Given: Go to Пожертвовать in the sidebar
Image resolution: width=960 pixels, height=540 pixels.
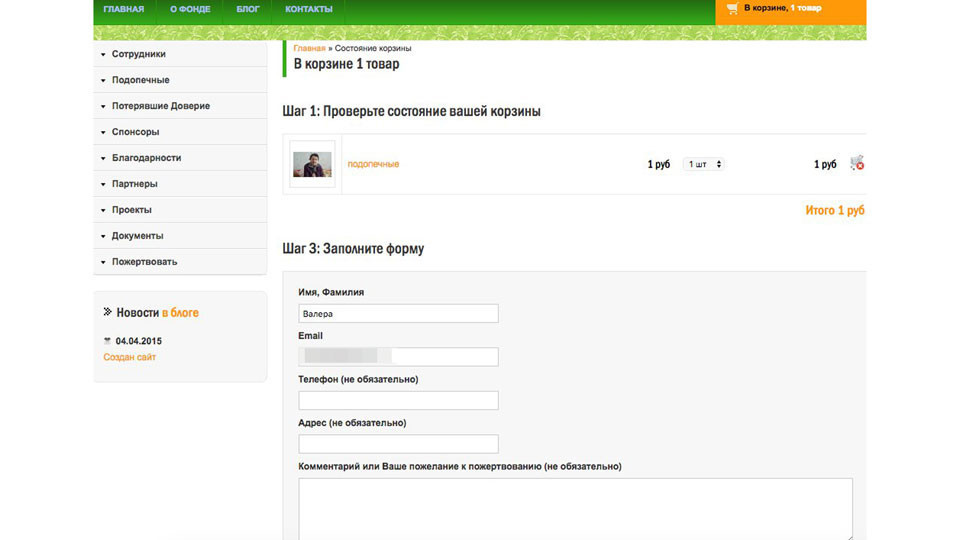Looking at the screenshot, I should (180, 261).
